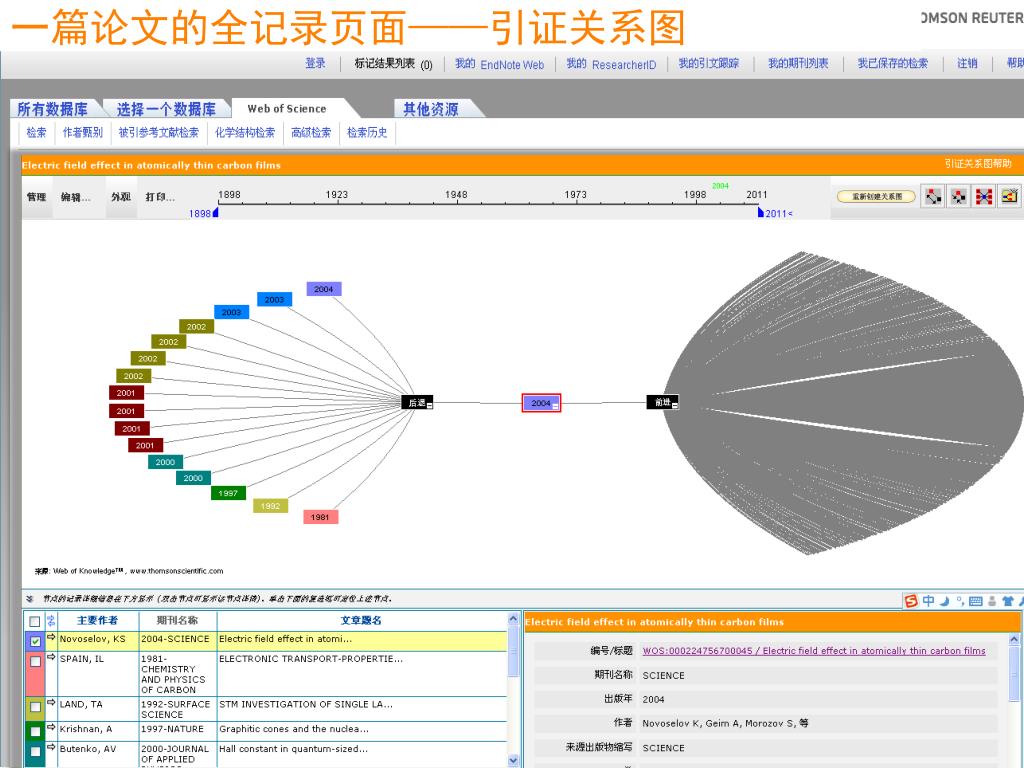Check the LAND, TA row checkbox

[x=35, y=707]
